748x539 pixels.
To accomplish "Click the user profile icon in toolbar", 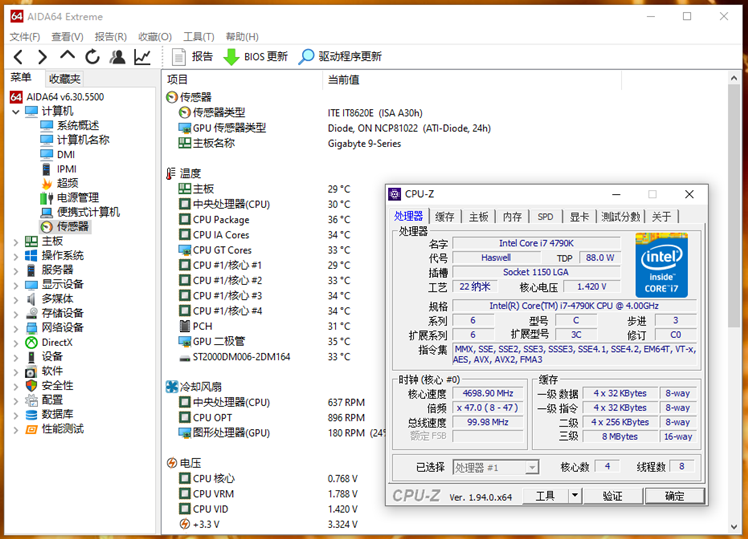I will [x=117, y=57].
